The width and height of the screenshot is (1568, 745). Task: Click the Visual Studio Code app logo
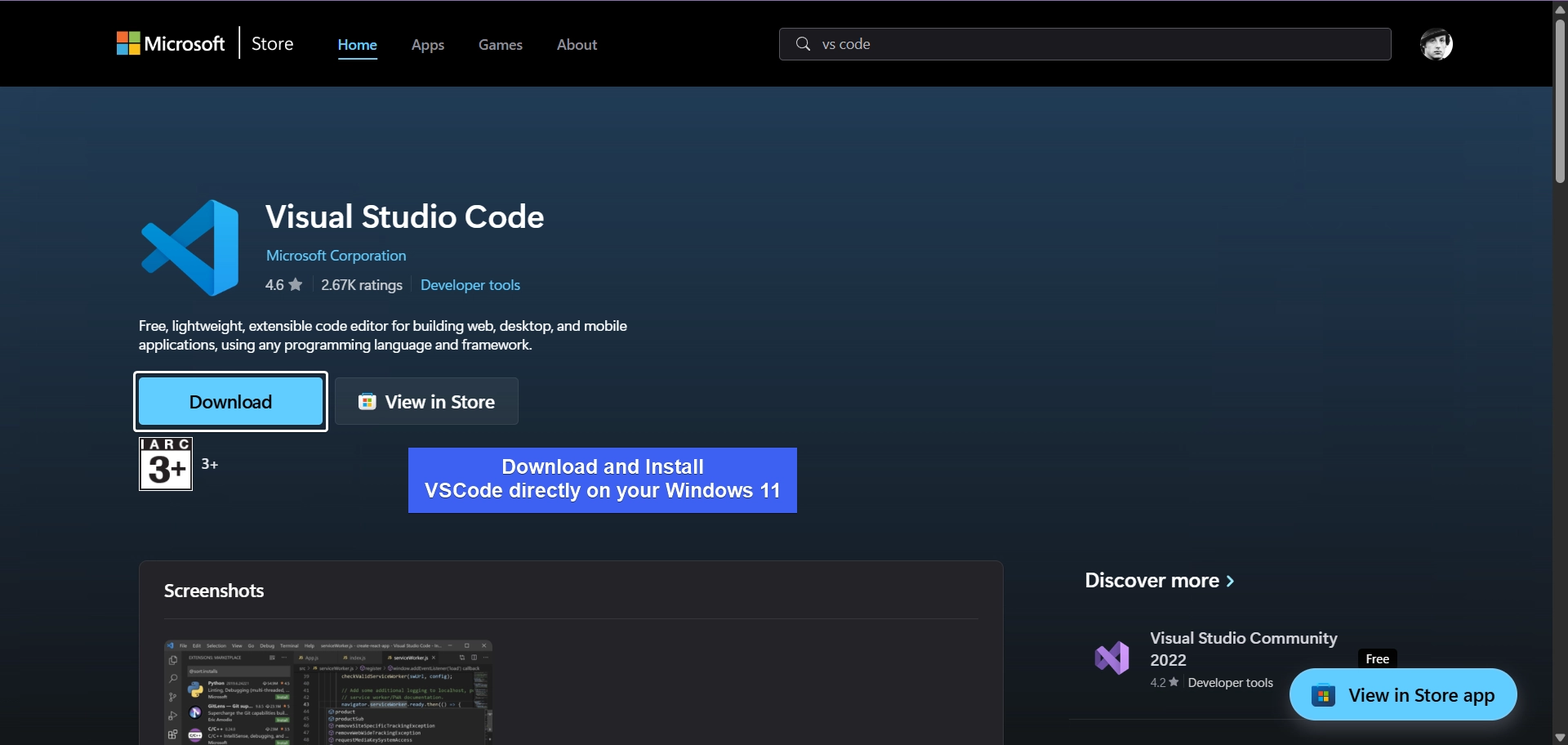(190, 248)
